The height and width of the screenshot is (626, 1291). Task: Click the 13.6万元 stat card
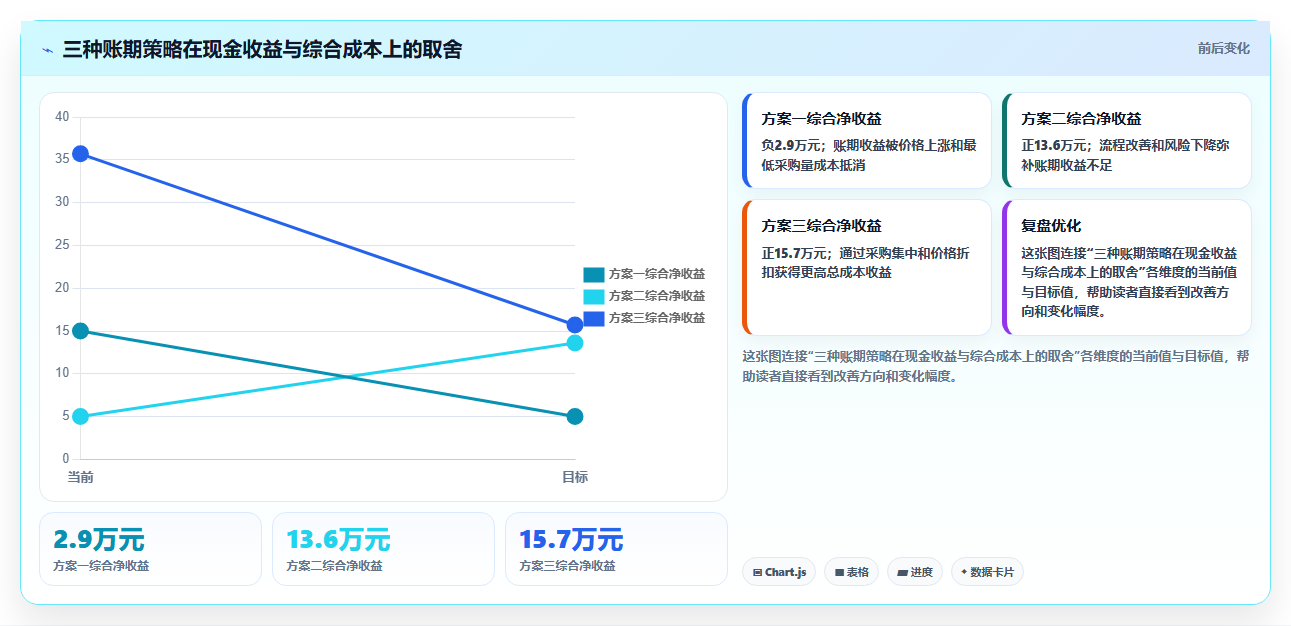click(383, 549)
